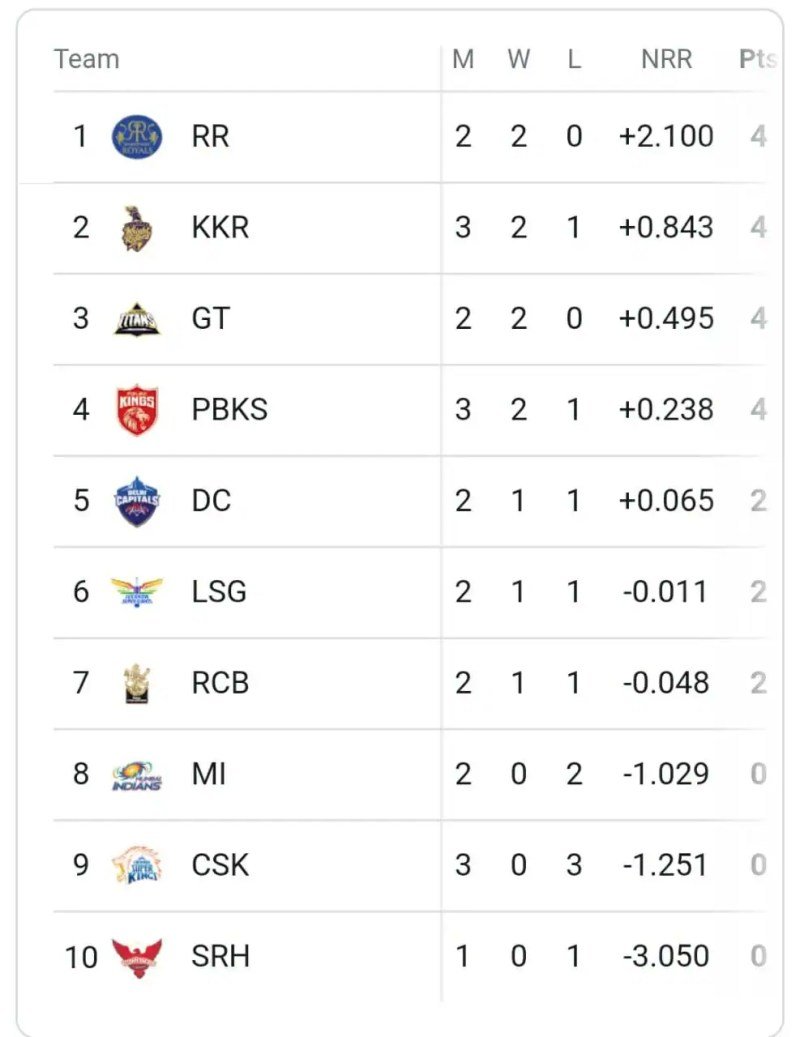Click the Rajasthan Royals team logo
This screenshot has width=800, height=1037.
tap(137, 136)
